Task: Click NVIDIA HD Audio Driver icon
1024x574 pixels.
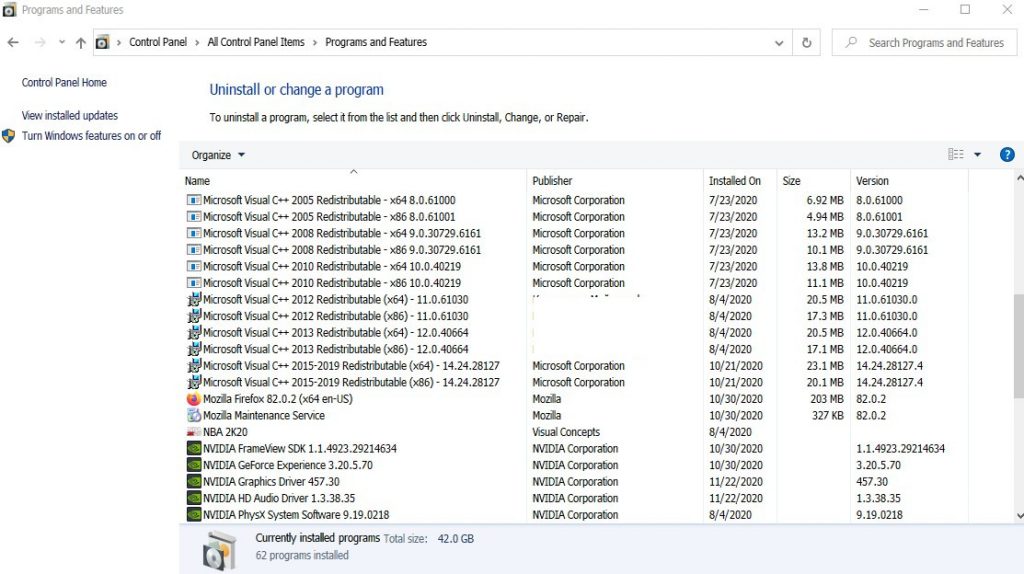Action: coord(193,498)
